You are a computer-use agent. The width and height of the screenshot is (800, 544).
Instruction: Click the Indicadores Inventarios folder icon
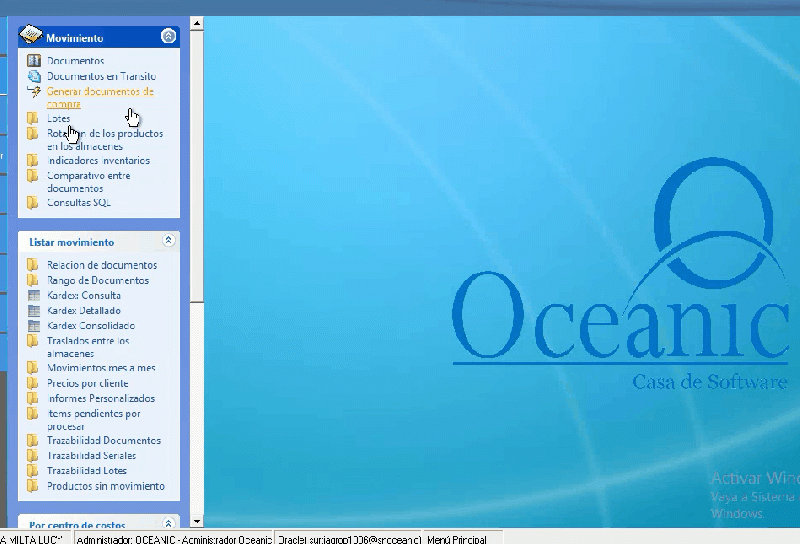click(34, 160)
